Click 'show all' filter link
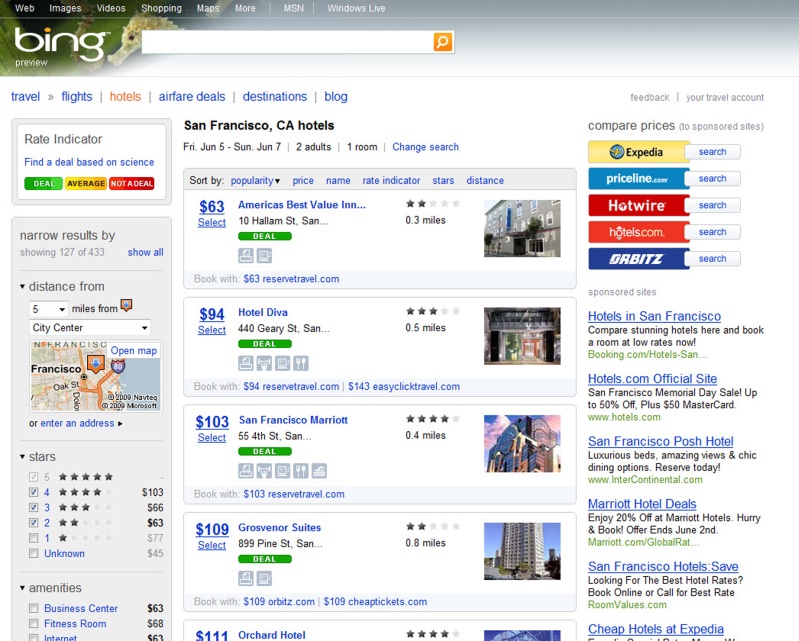Screen dimensions: 799x641 145,252
